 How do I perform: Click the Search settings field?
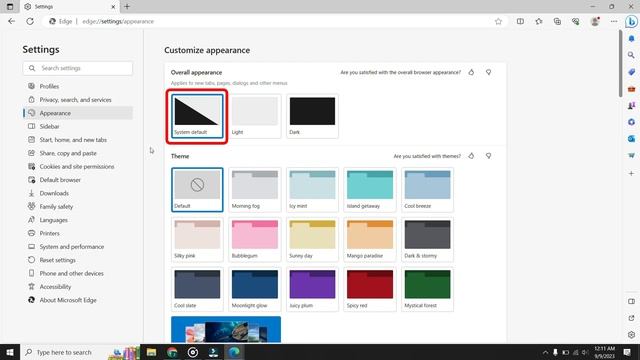click(78, 68)
